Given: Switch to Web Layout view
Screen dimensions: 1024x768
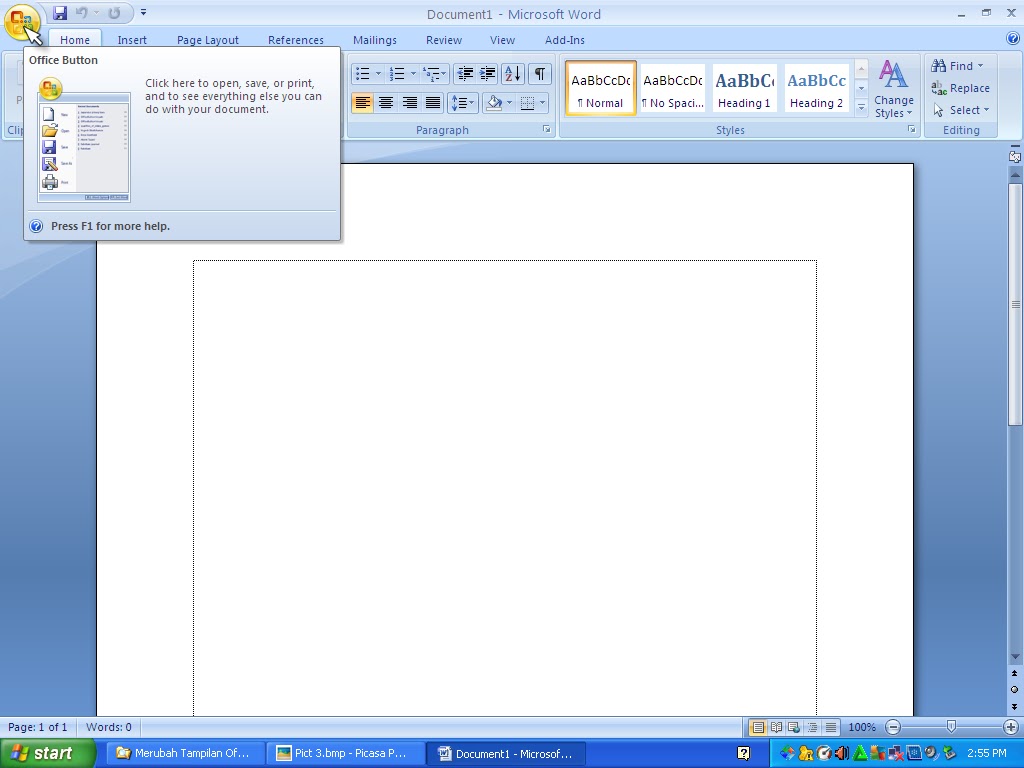Looking at the screenshot, I should tap(793, 727).
